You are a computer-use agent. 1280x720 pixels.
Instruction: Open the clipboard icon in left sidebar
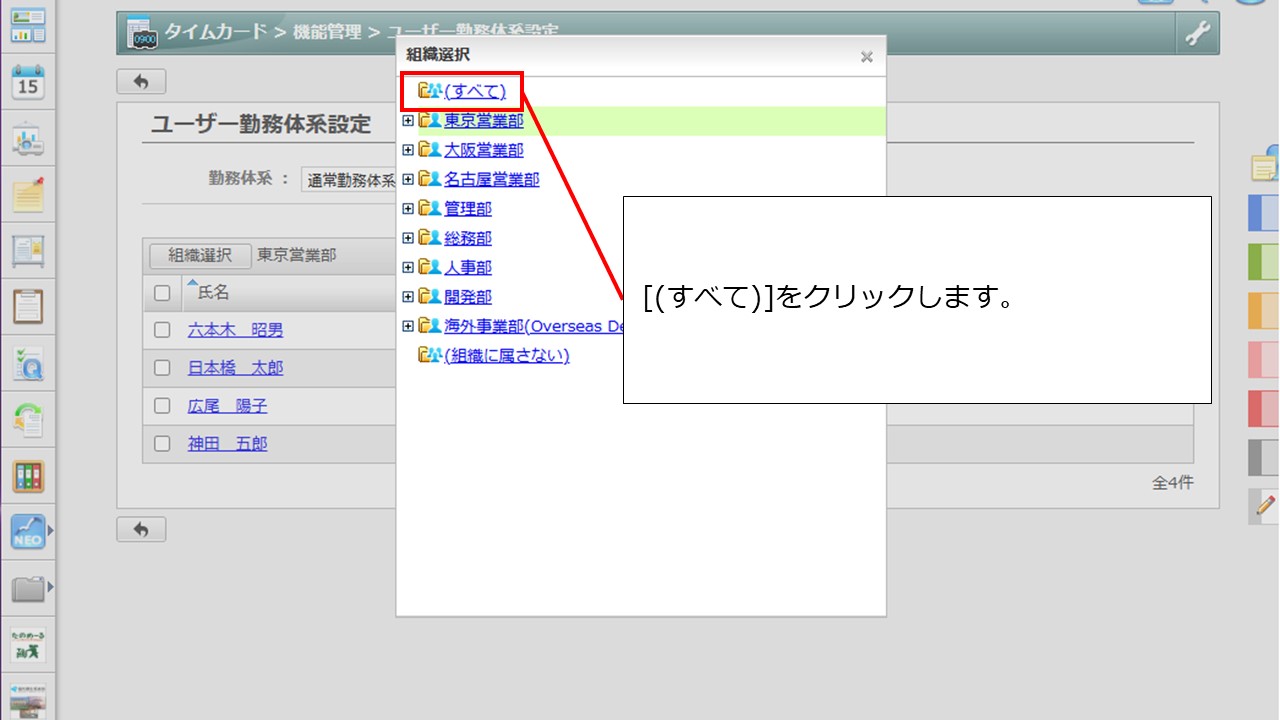[28, 305]
